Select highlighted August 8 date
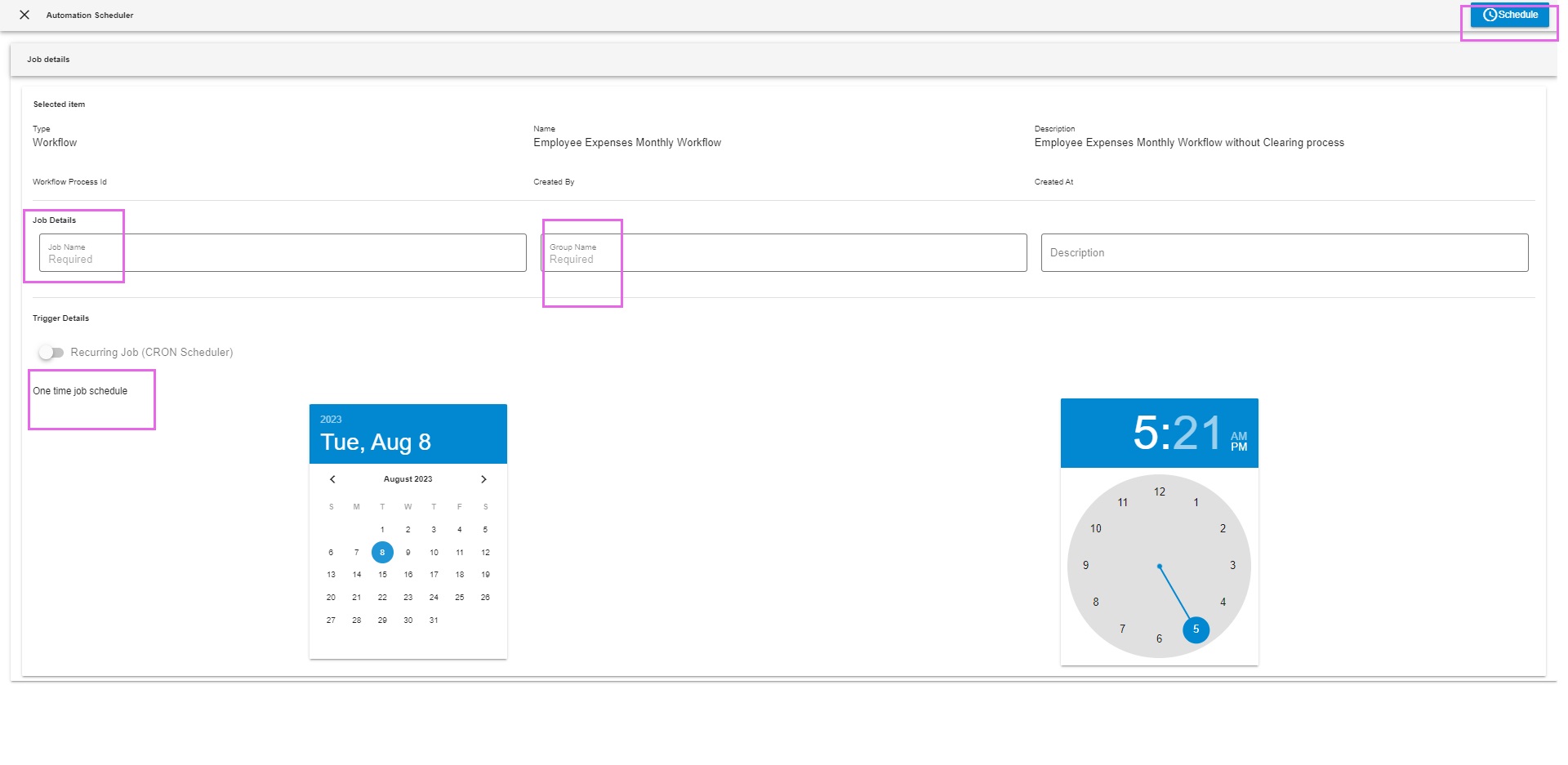Screen dimensions: 1568x765 click(x=382, y=553)
